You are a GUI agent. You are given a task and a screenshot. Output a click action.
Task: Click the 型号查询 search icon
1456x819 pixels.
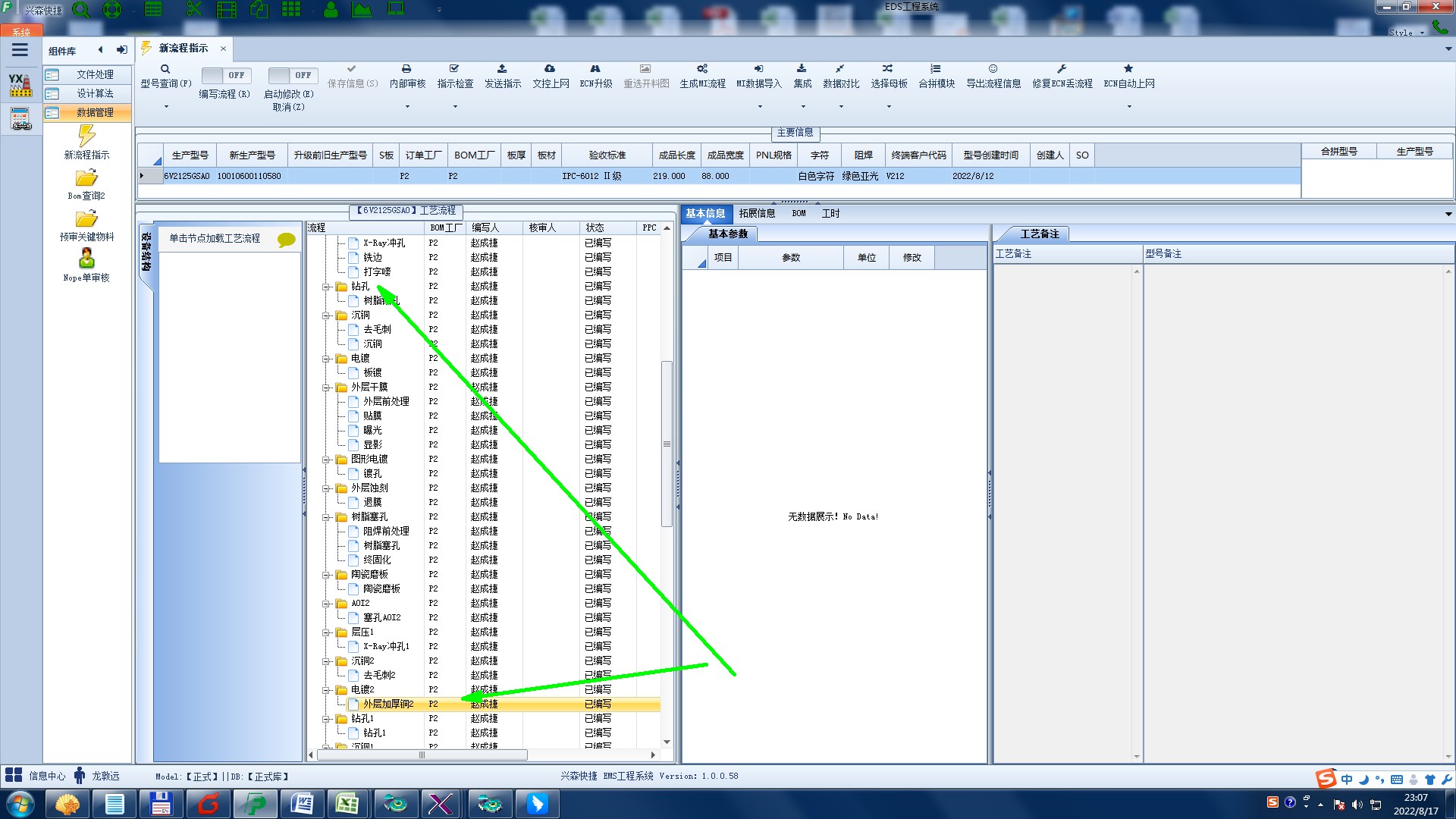[x=165, y=69]
